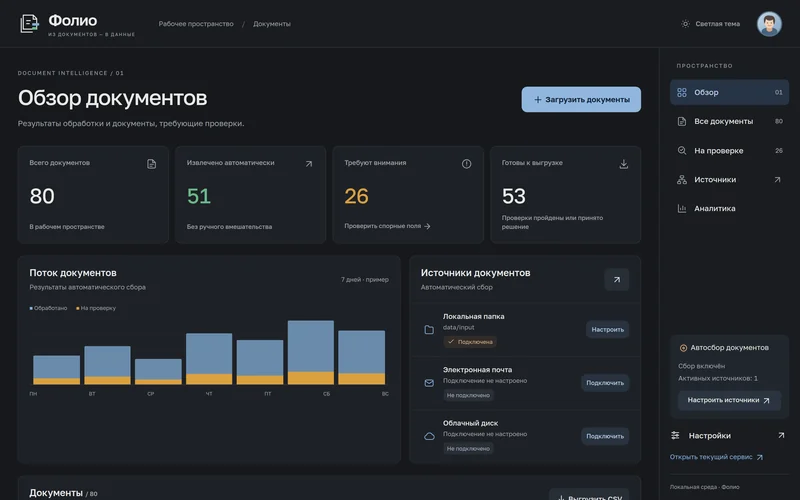This screenshot has height=500, width=800.
Task: Click the data/input path text
Action: click(459, 328)
